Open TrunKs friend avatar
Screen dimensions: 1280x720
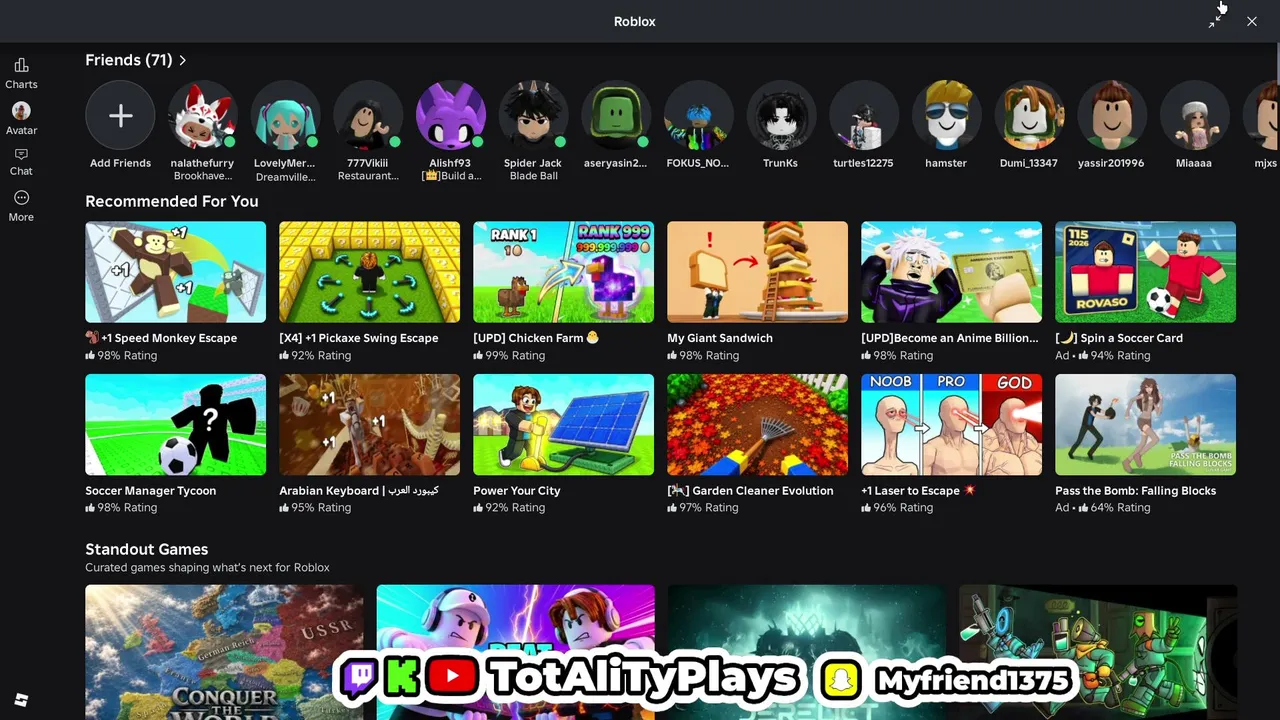(780, 116)
